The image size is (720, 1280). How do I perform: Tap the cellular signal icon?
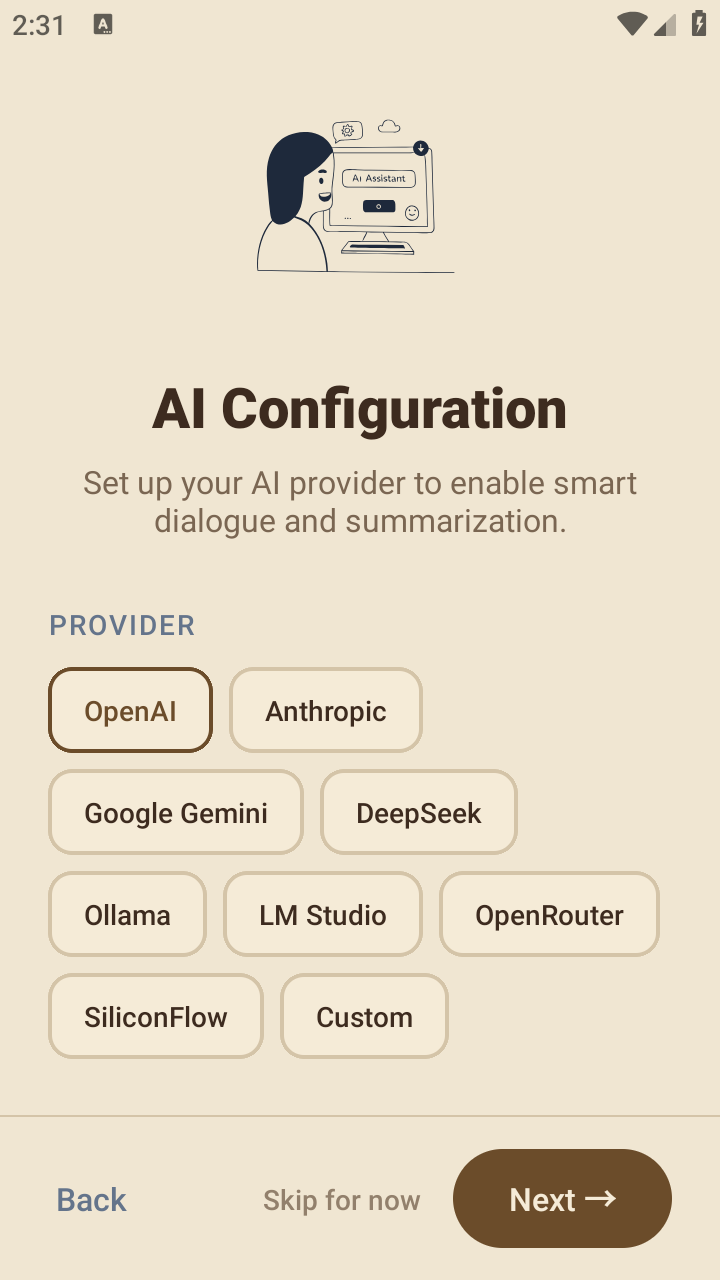(665, 25)
